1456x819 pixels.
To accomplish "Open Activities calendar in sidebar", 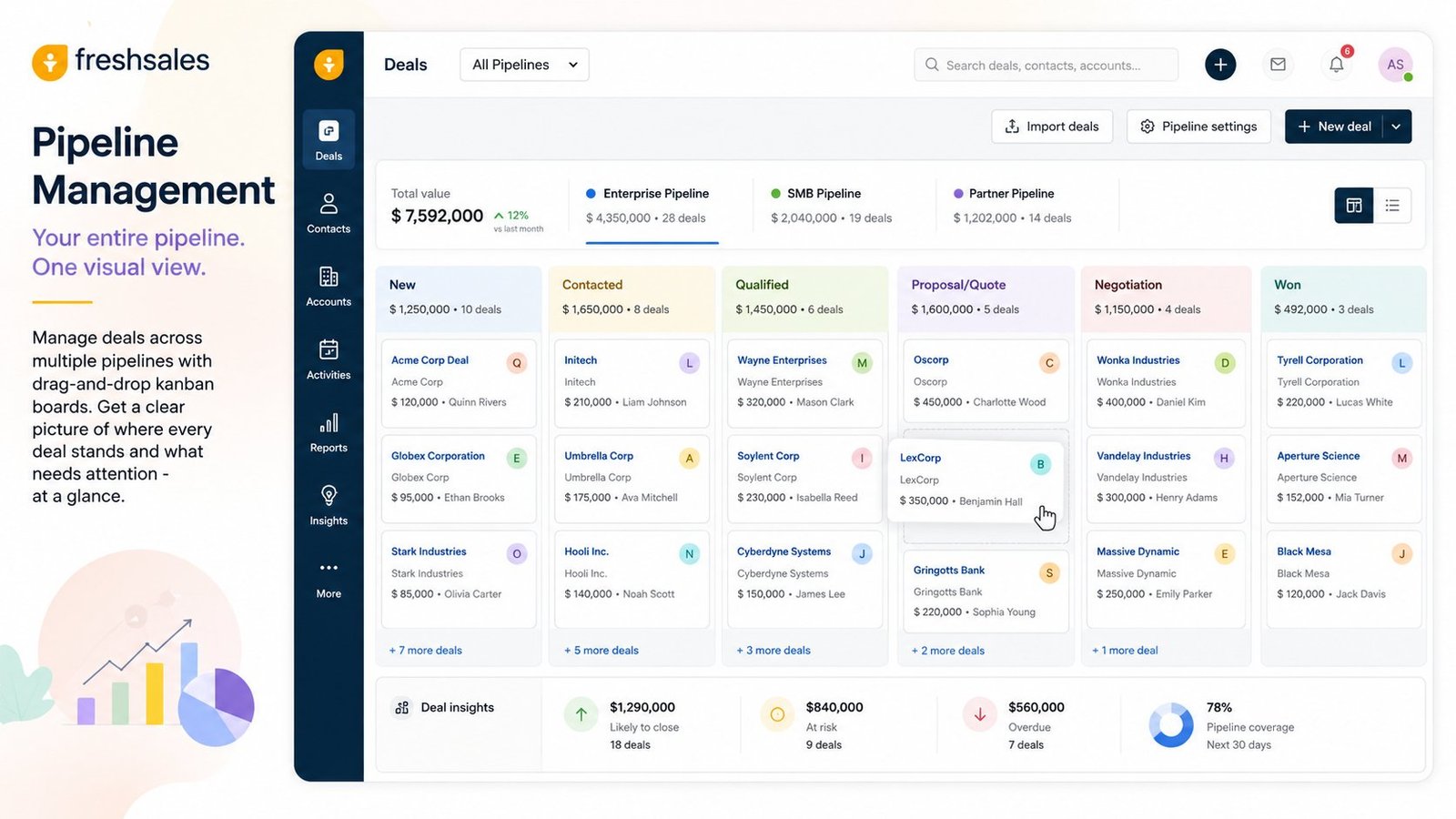I will point(329,359).
